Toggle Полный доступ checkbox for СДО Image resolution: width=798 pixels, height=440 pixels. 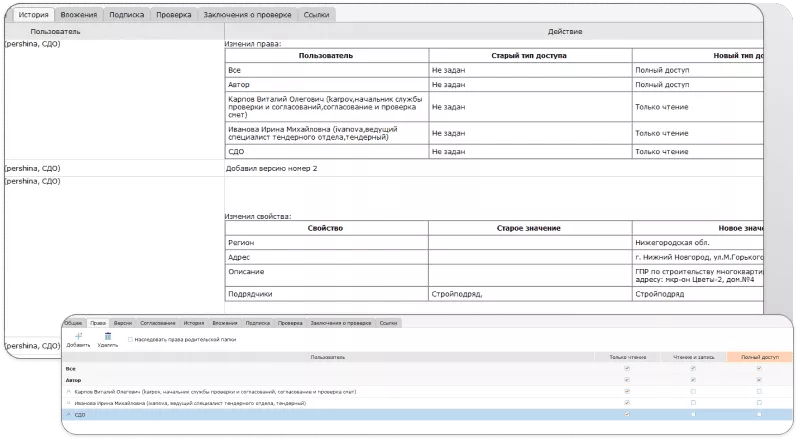point(759,413)
